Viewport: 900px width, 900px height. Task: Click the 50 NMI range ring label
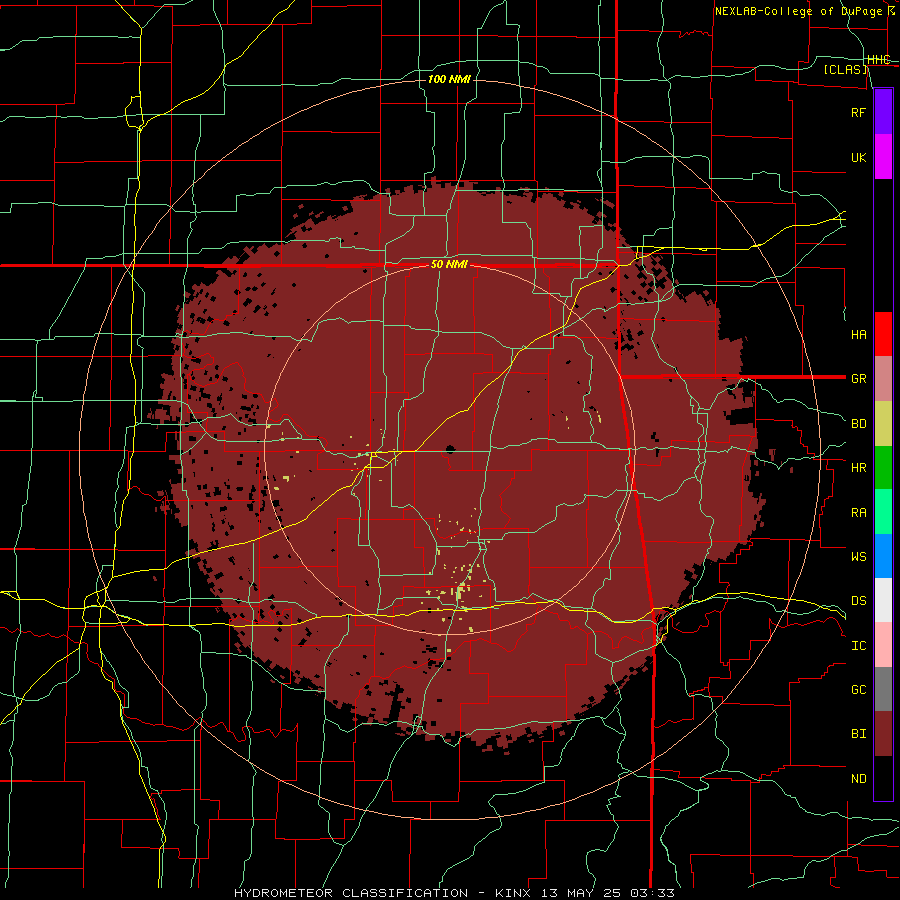pos(449,265)
